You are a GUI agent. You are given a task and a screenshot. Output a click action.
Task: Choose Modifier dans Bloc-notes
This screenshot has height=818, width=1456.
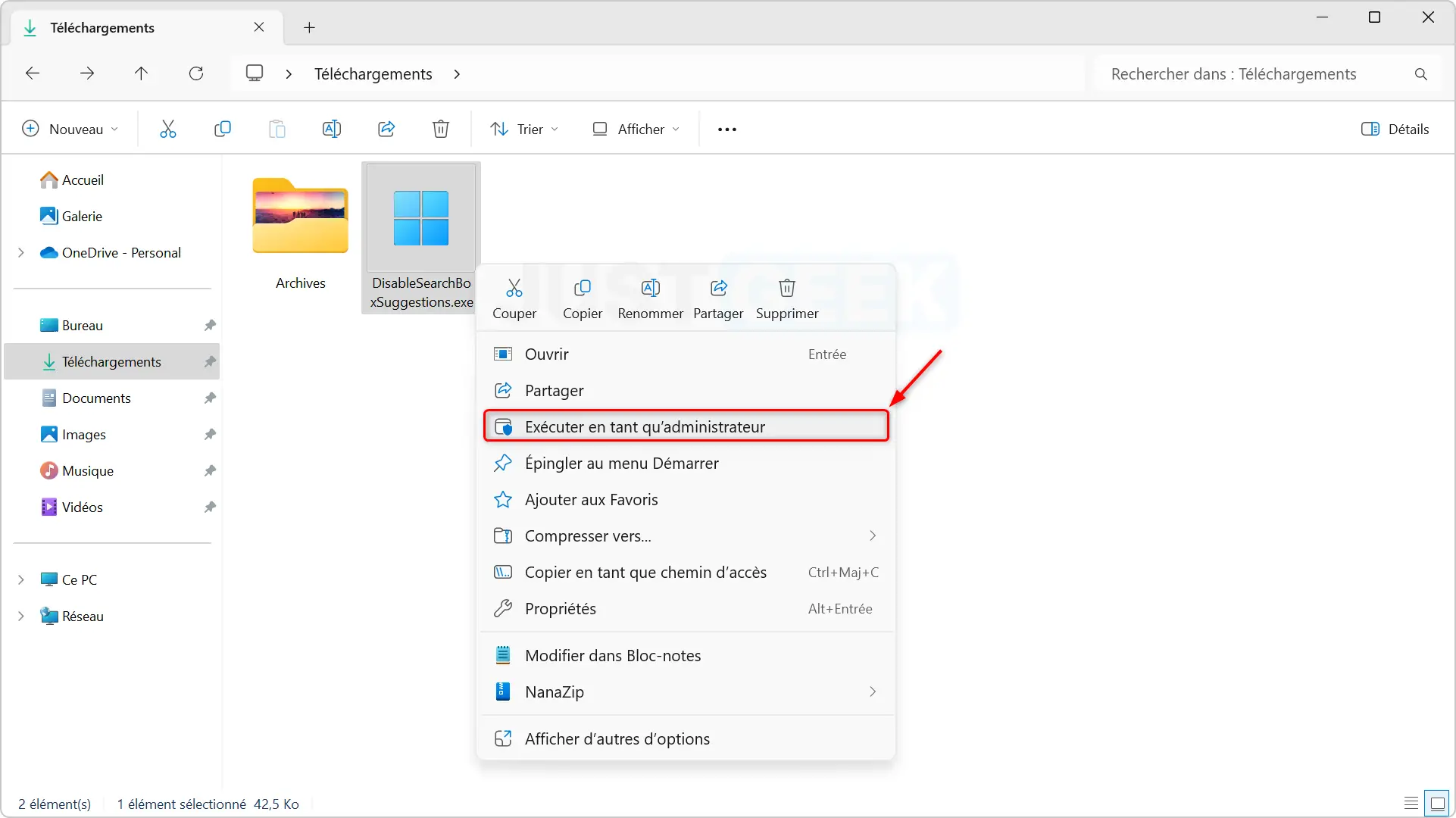pos(686,656)
